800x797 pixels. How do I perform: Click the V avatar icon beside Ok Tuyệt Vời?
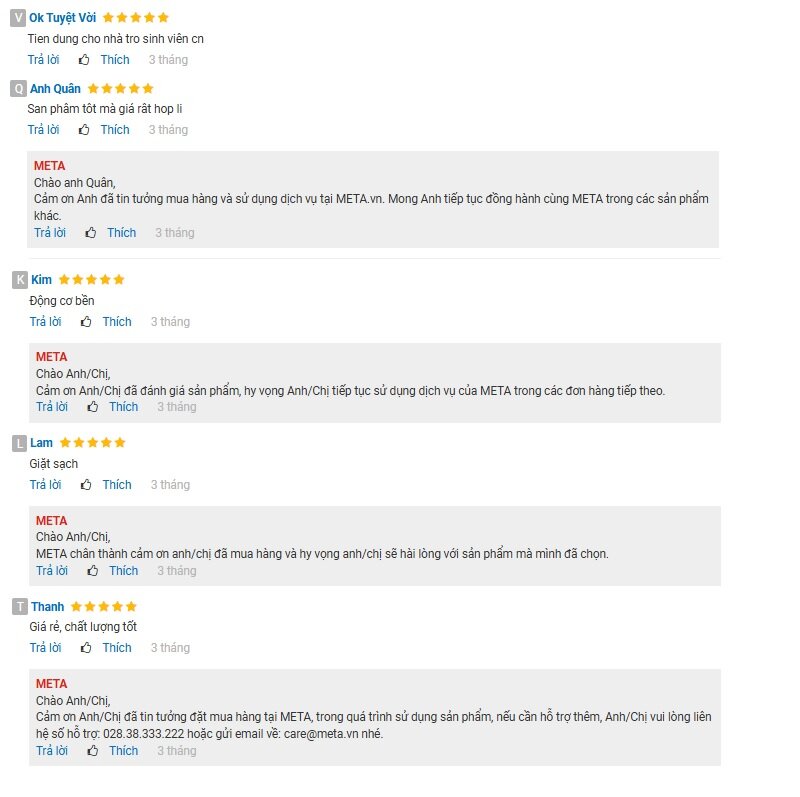[18, 18]
